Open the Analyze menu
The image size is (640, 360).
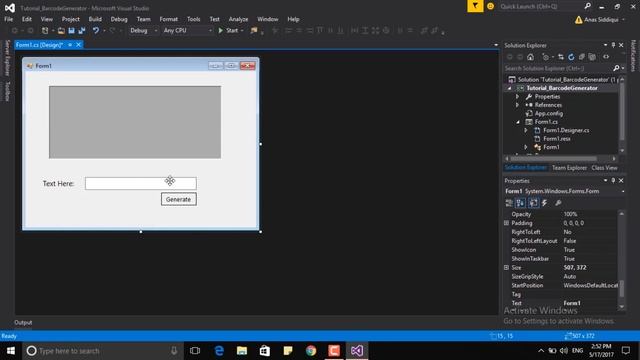coord(238,19)
